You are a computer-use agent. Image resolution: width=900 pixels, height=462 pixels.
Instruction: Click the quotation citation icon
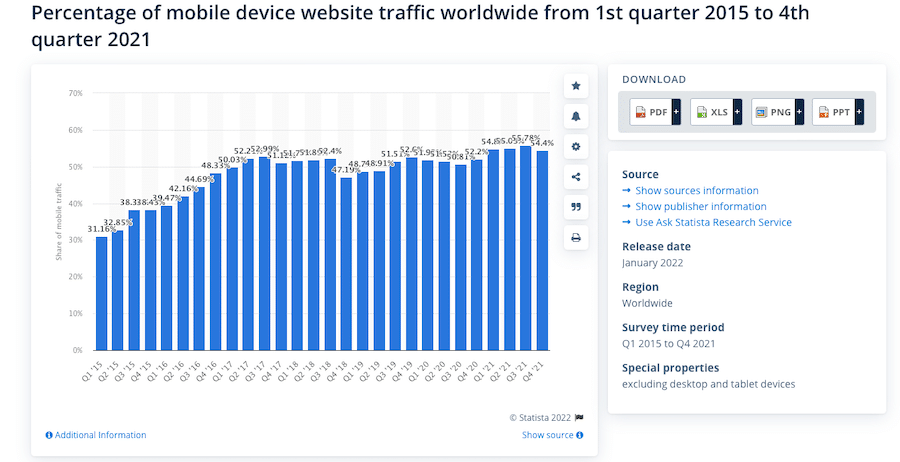[576, 207]
